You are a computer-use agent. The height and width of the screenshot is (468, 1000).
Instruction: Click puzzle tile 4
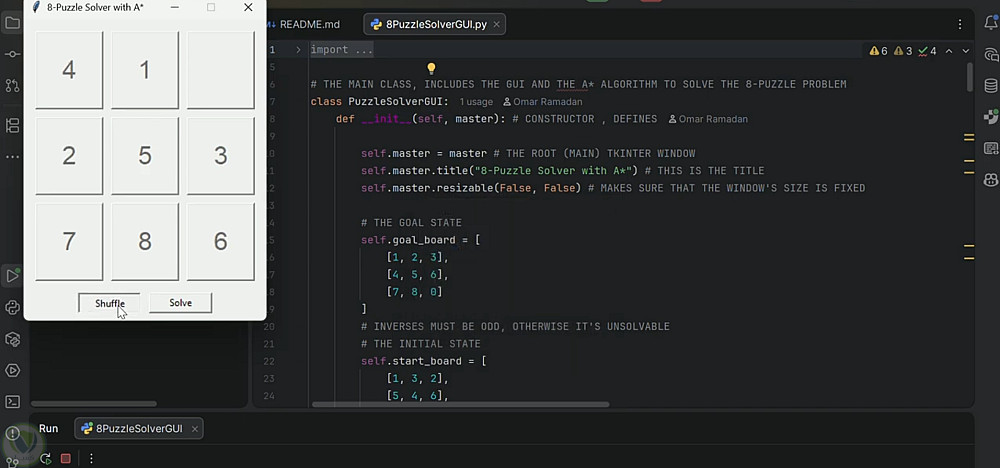pos(69,70)
